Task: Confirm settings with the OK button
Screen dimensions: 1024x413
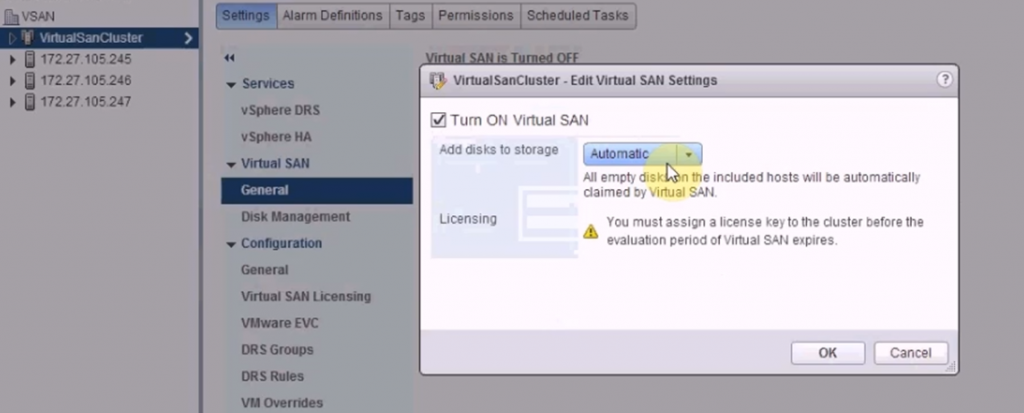Action: [827, 352]
